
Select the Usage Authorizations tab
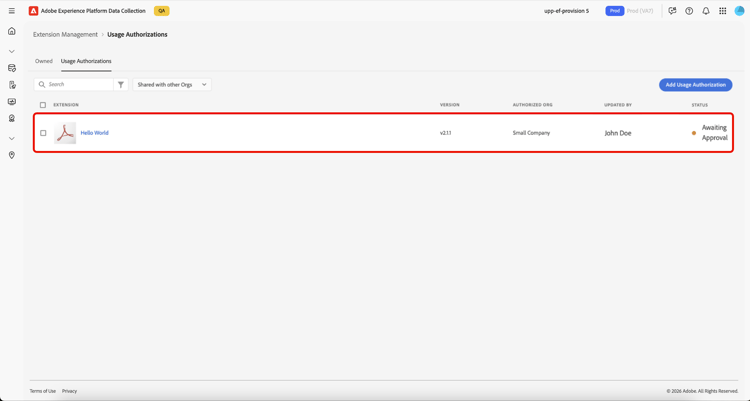(86, 61)
